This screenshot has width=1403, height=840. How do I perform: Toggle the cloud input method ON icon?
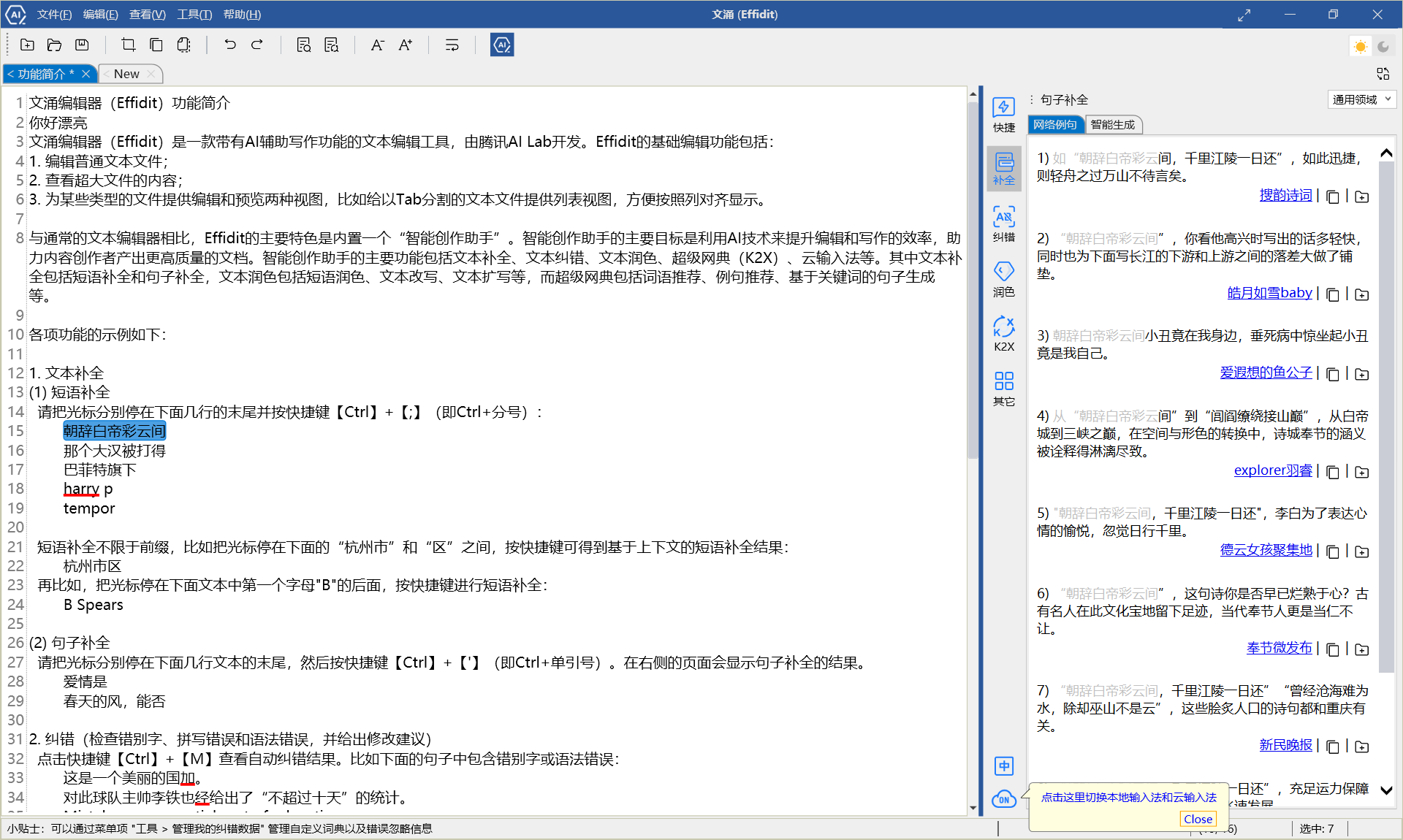[x=1004, y=800]
